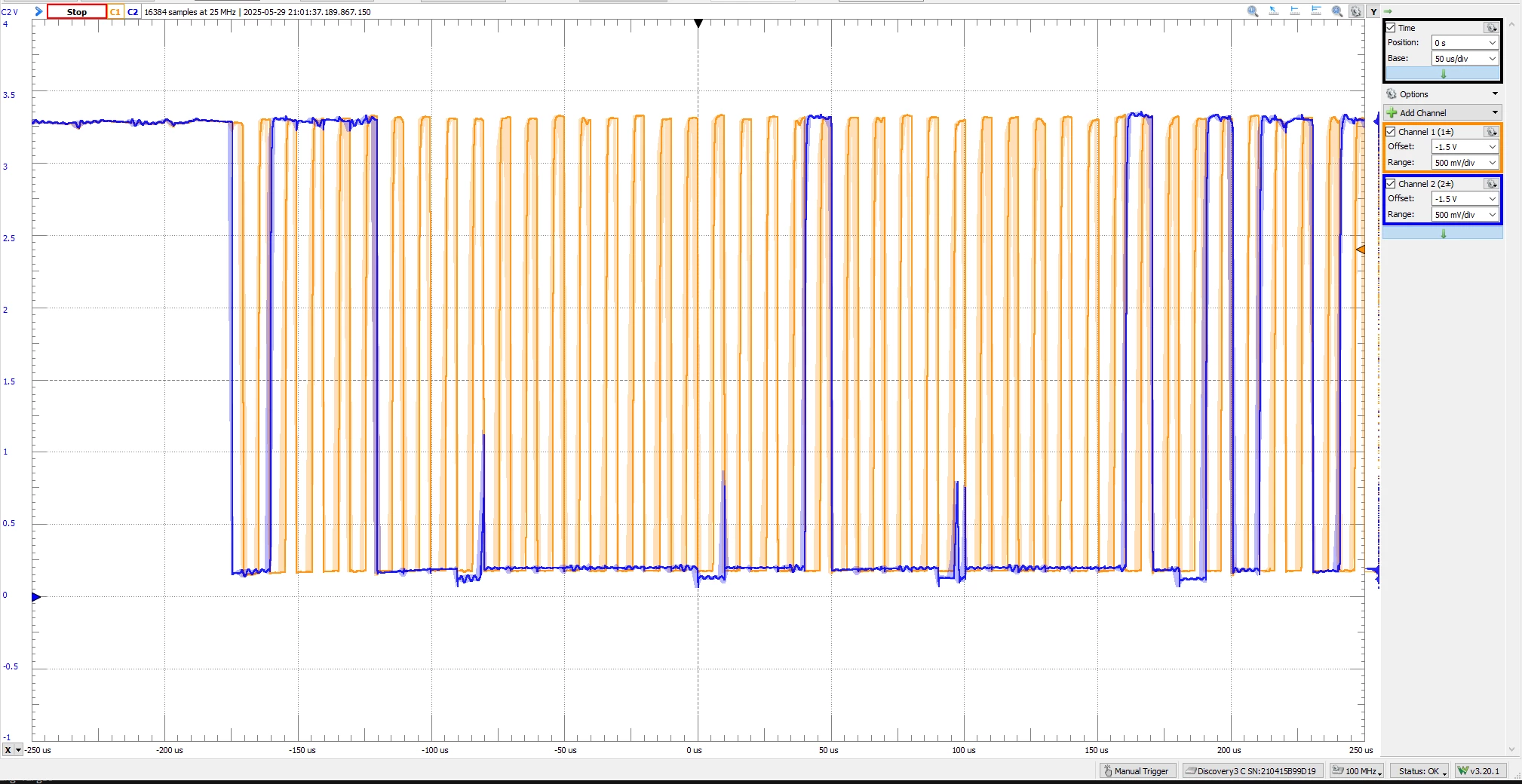The height and width of the screenshot is (784, 1522).
Task: Toggle the C1 channel selector
Action: [x=115, y=12]
